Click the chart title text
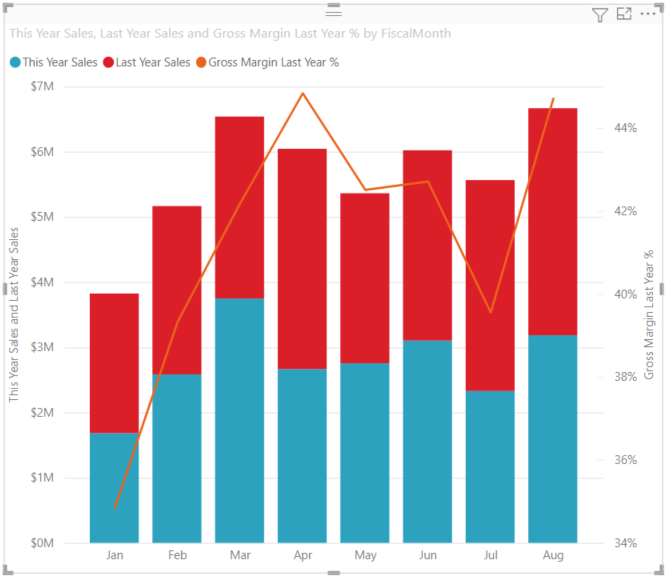 tap(230, 34)
